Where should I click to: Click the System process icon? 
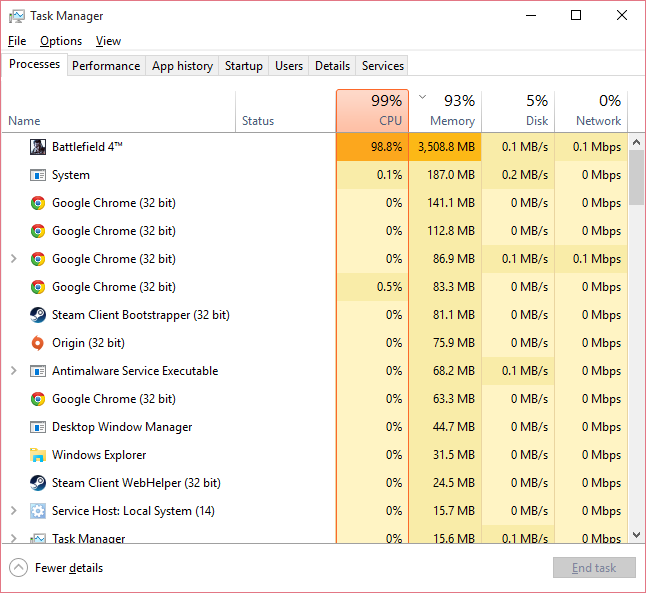(38, 175)
